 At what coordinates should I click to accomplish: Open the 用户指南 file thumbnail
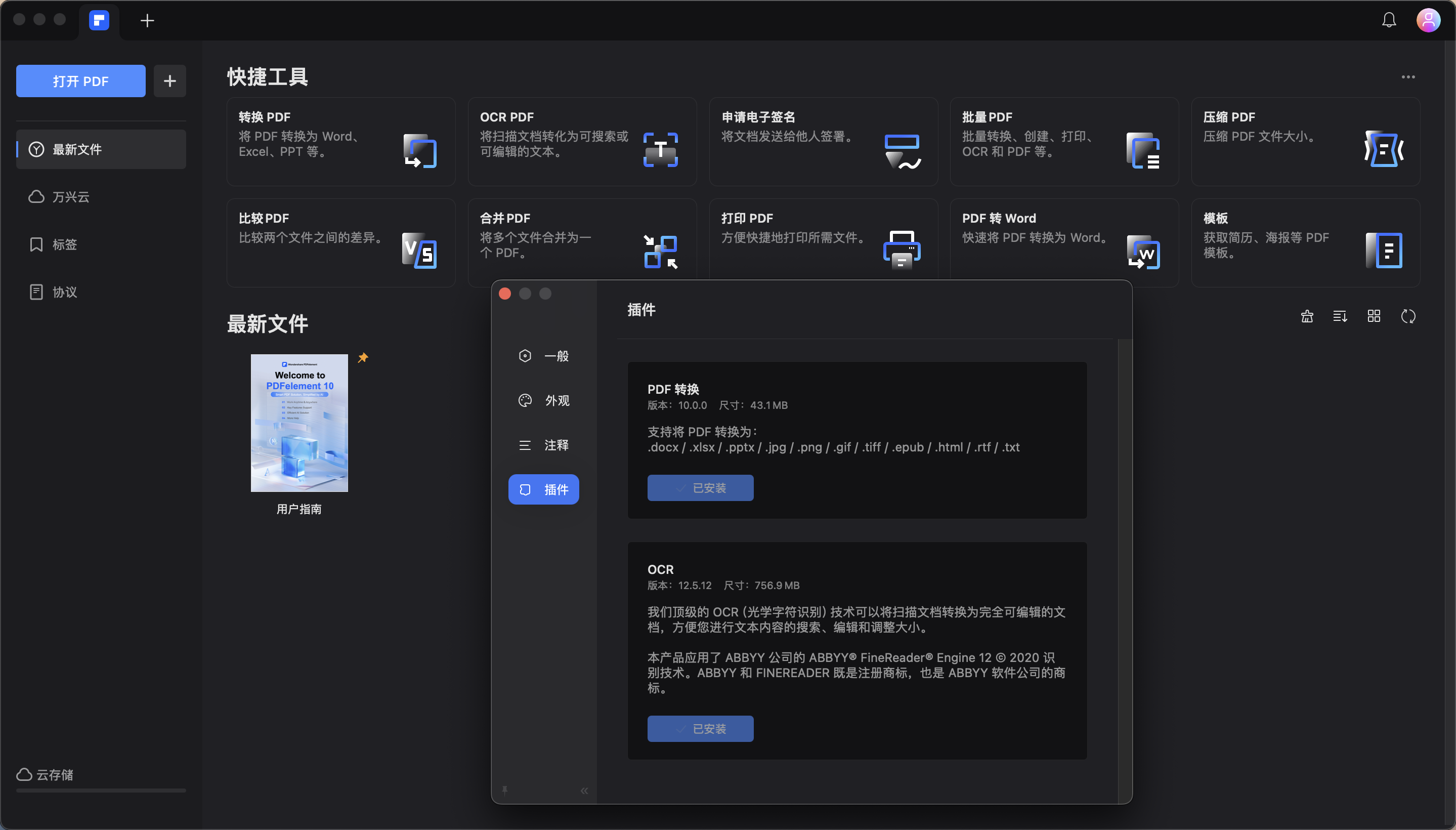coord(299,423)
